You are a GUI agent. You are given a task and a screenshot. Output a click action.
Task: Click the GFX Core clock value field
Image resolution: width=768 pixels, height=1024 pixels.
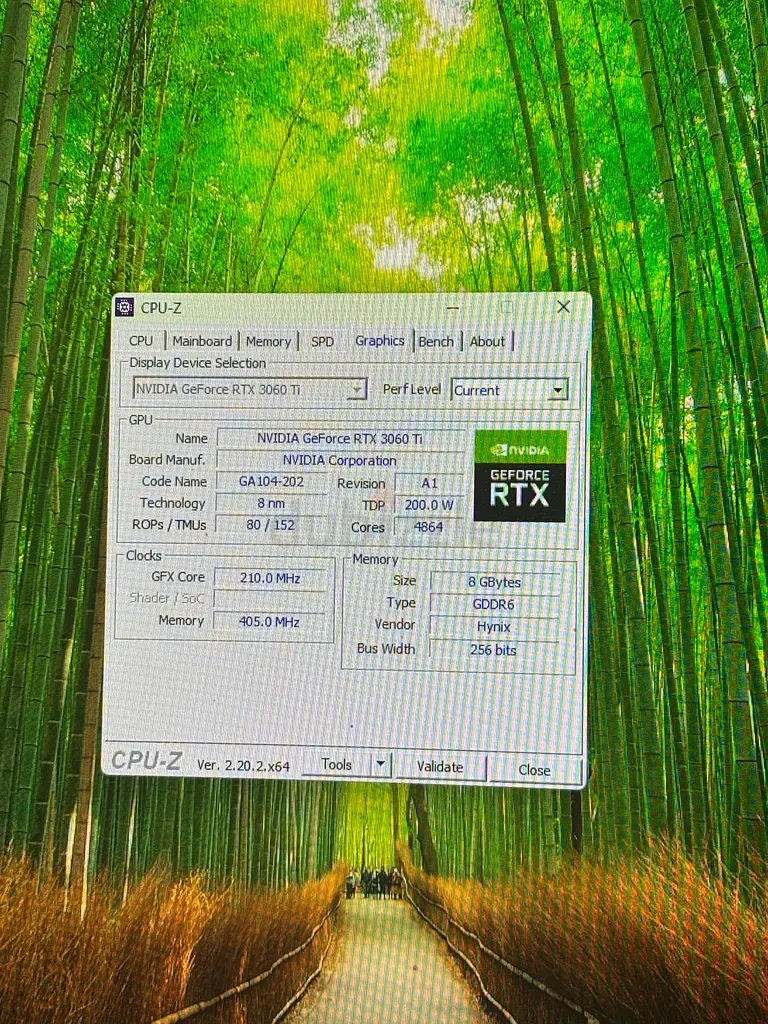(270, 579)
